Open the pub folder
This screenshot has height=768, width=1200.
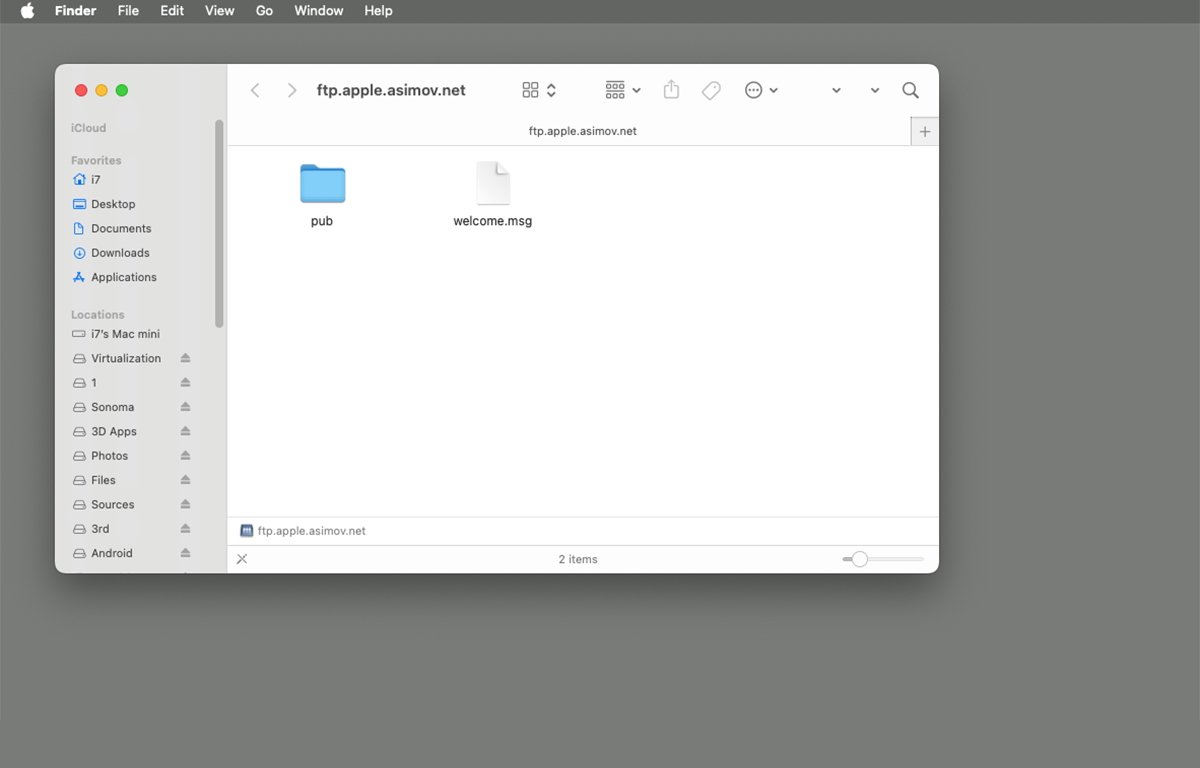(x=321, y=185)
